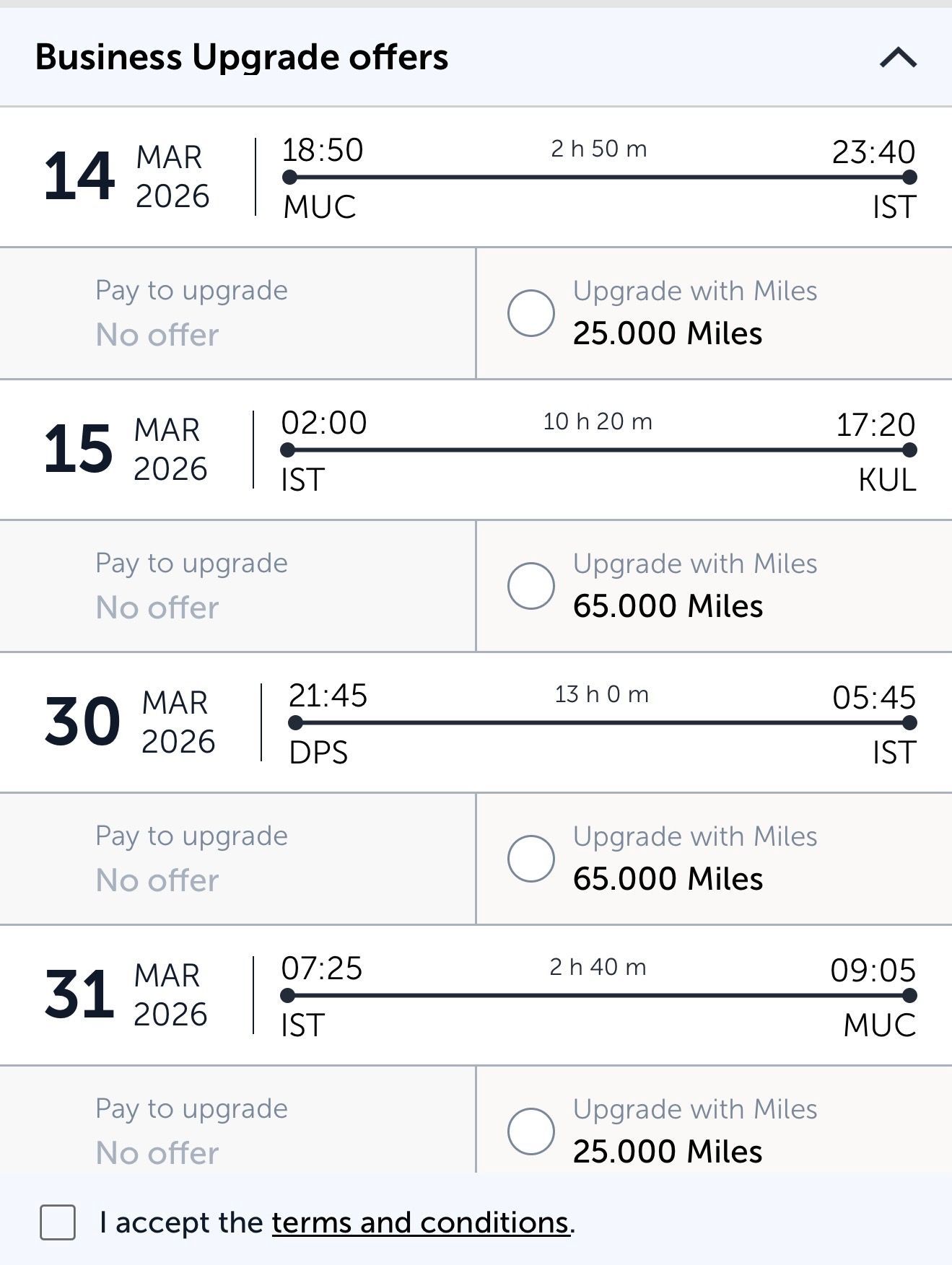The width and height of the screenshot is (952, 1265).
Task: Click Pay to upgrade cell for 30 MAR flight
Action: pos(237,858)
